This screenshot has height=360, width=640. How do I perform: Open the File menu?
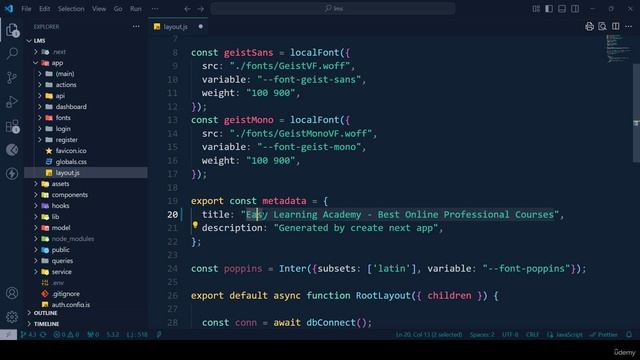coord(26,9)
